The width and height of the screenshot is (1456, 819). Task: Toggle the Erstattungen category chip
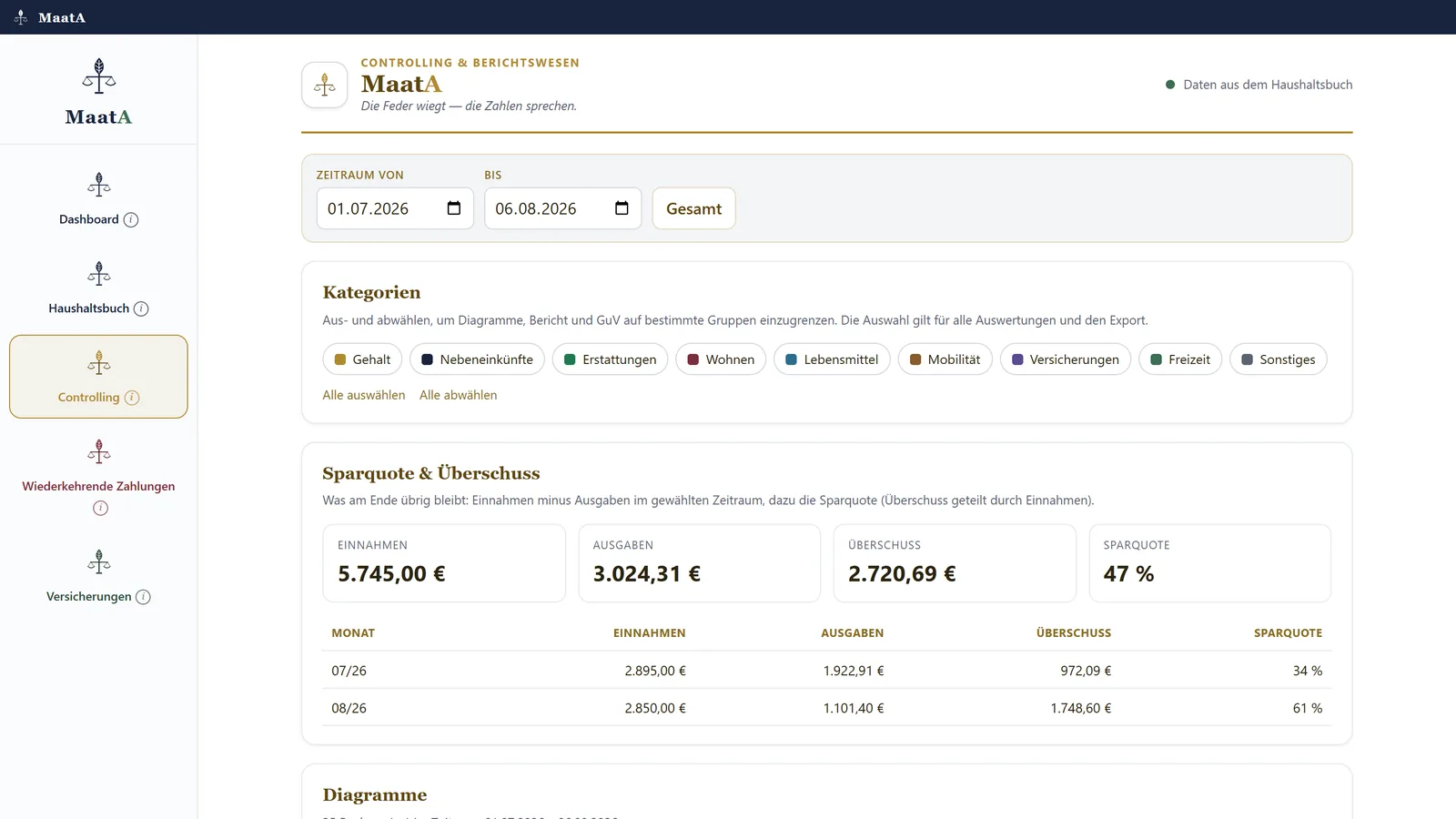pos(610,359)
